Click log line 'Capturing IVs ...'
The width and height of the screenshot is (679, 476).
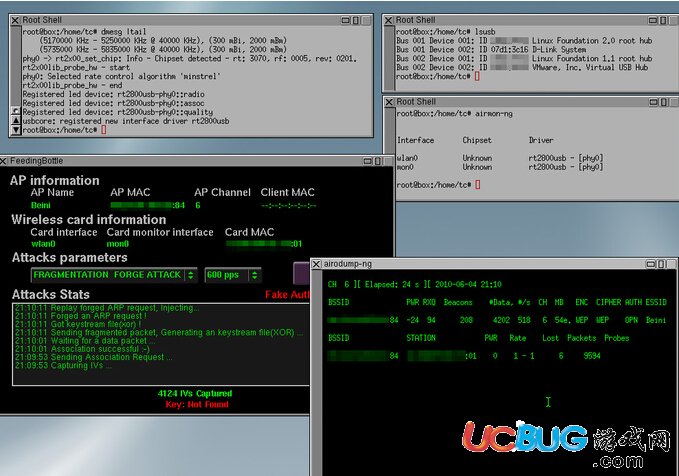coord(63,366)
